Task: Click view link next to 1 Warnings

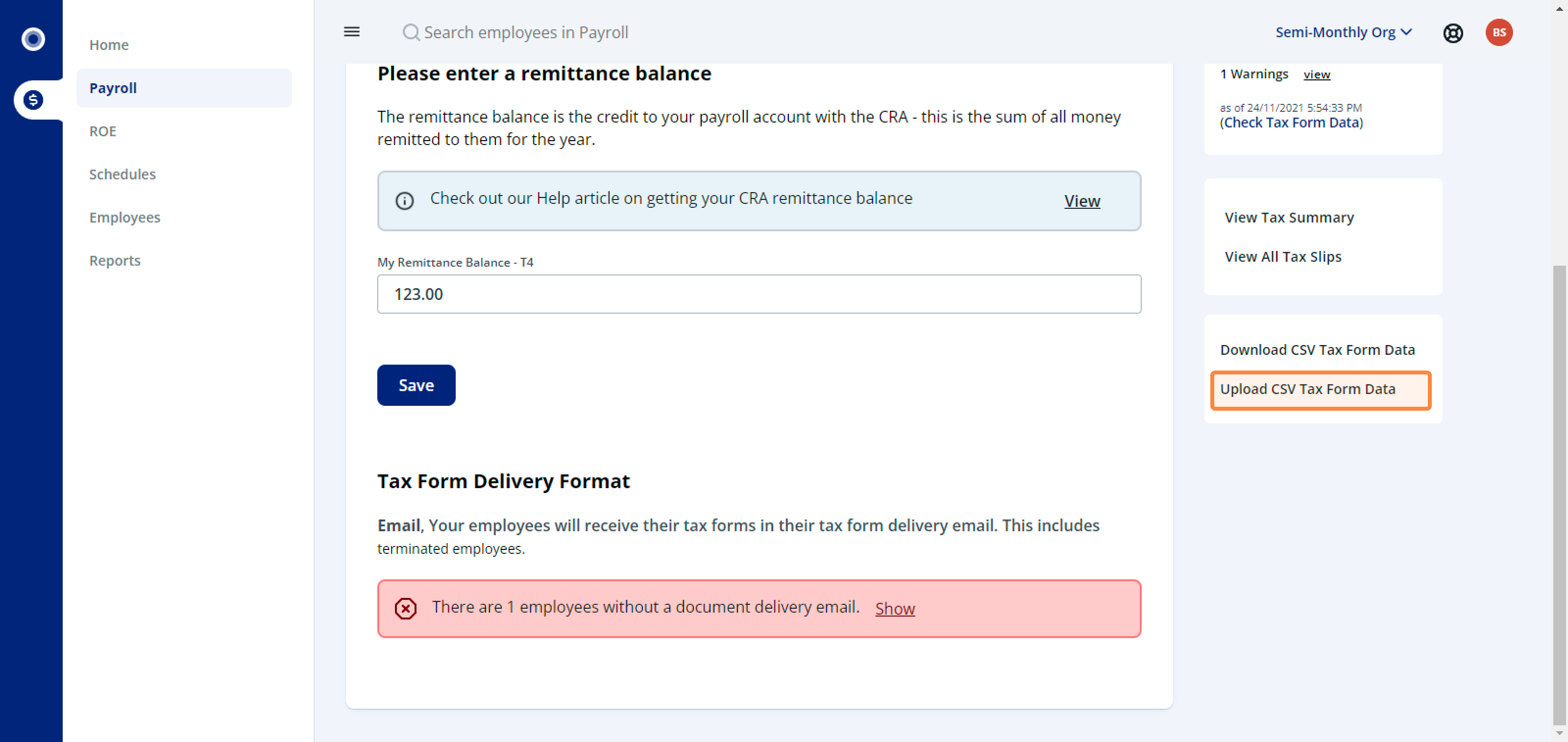Action: (1317, 74)
